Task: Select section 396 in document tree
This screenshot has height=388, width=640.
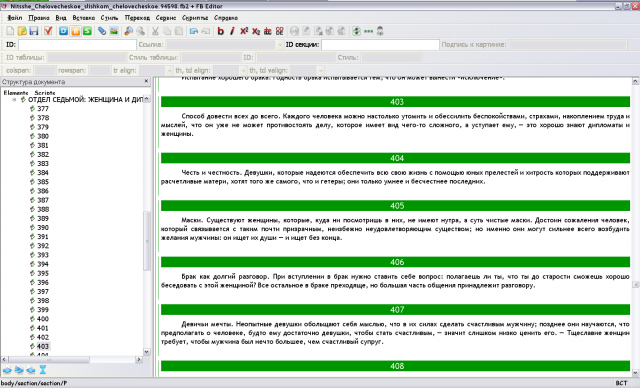Action: tap(43, 282)
